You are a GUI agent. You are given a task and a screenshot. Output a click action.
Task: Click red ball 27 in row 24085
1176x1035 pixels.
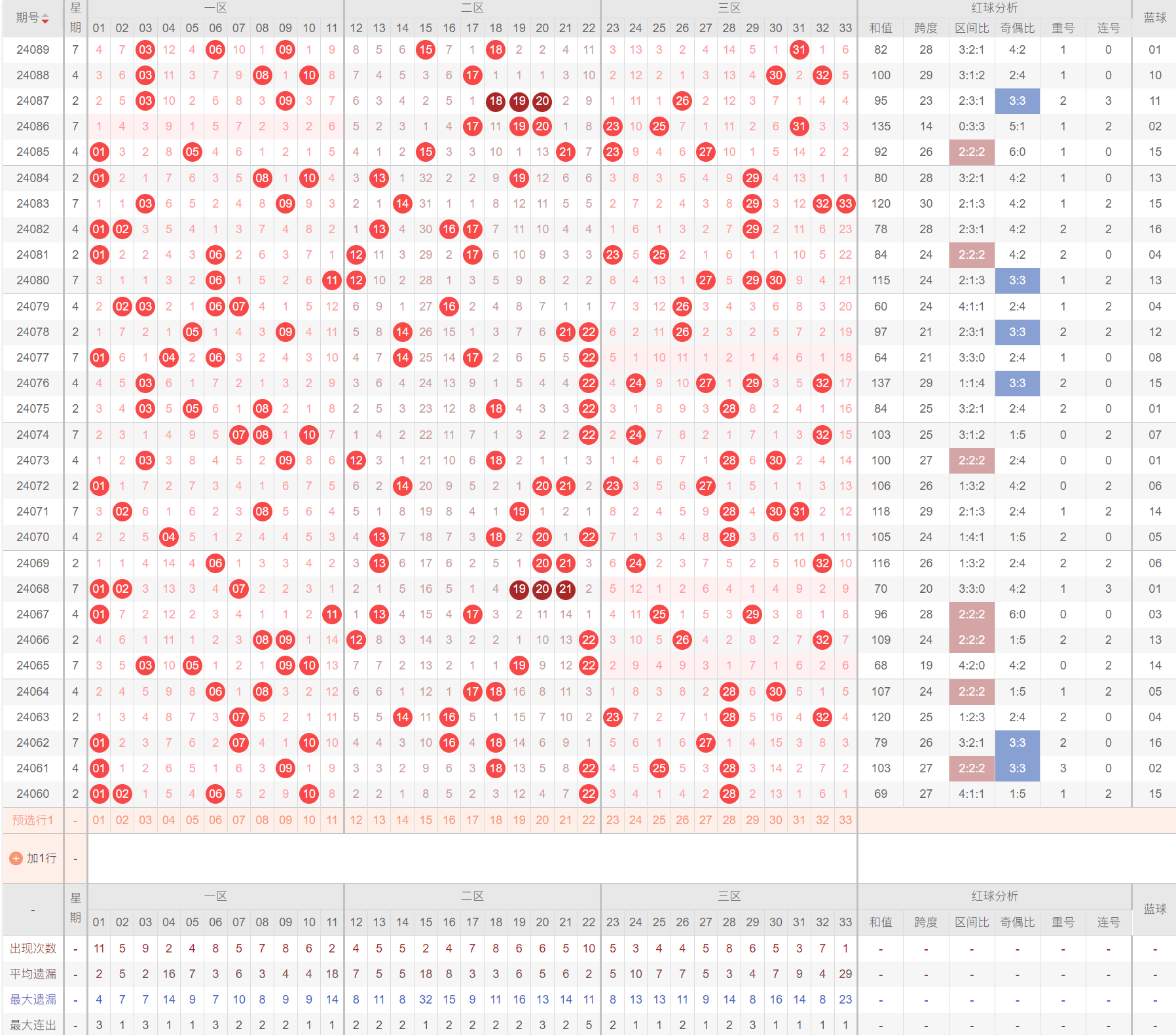pos(706,152)
